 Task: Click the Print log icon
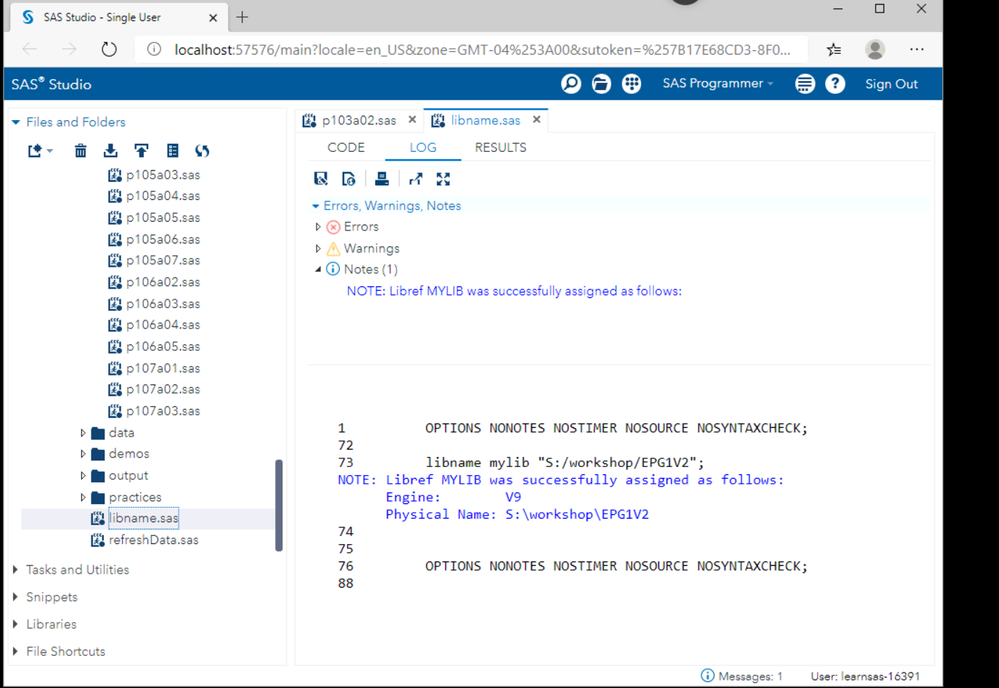click(382, 179)
